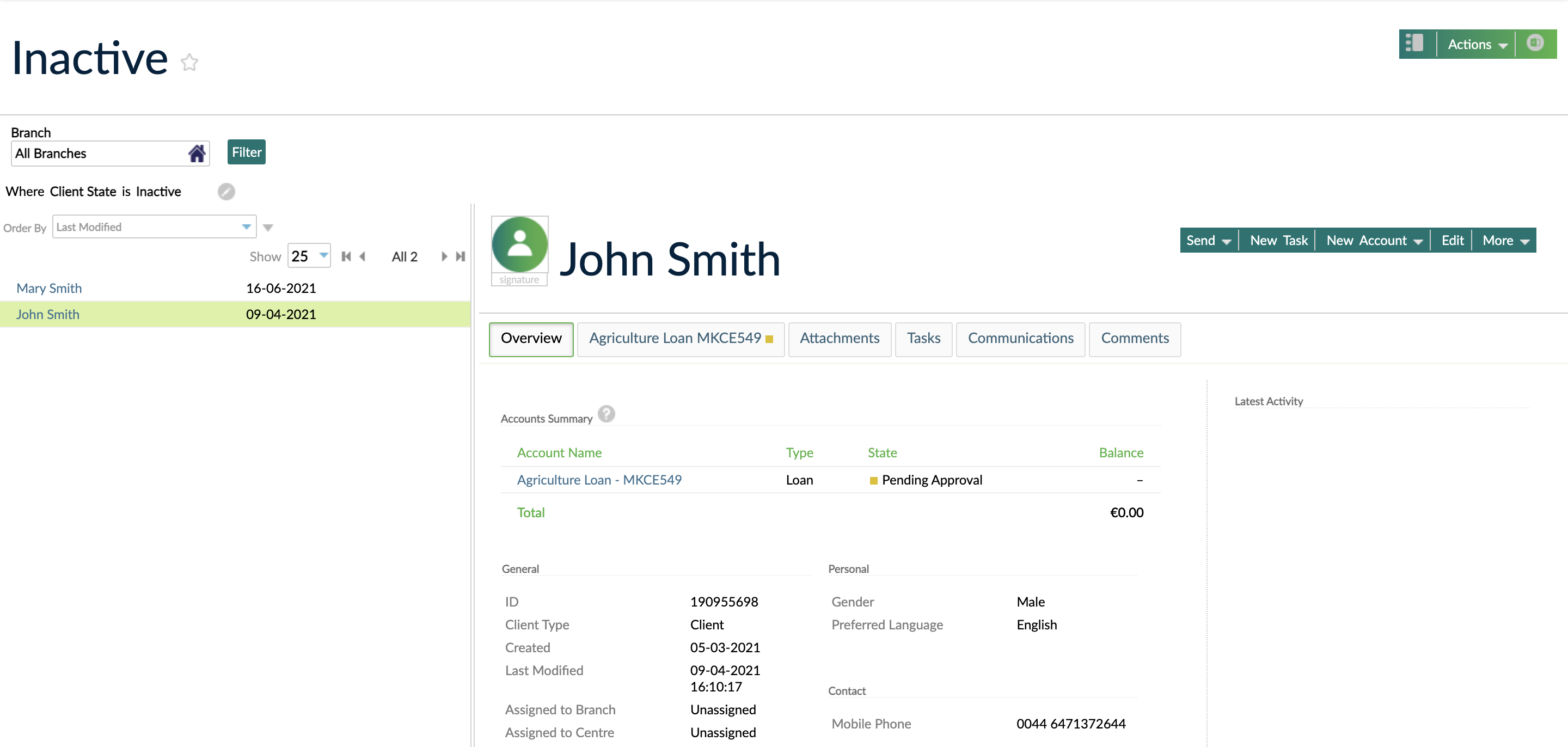Click the next page arrow

click(444, 256)
